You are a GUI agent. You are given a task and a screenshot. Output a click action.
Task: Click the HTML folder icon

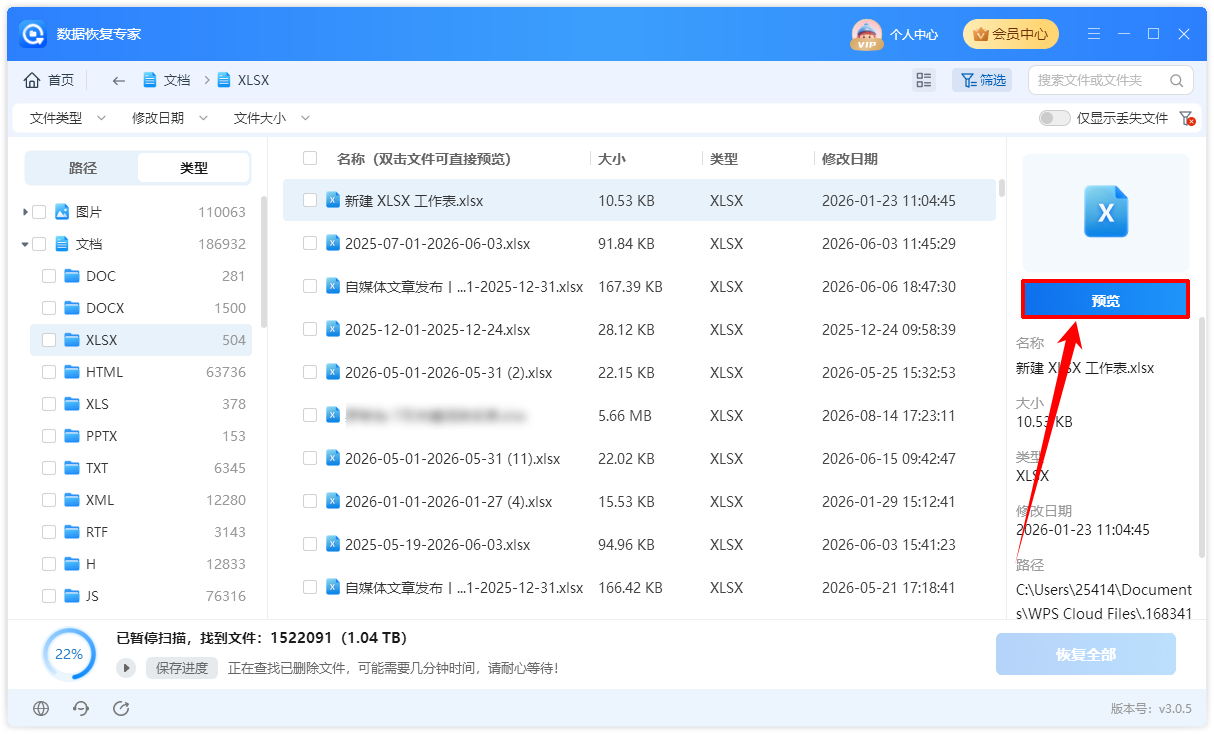click(72, 372)
